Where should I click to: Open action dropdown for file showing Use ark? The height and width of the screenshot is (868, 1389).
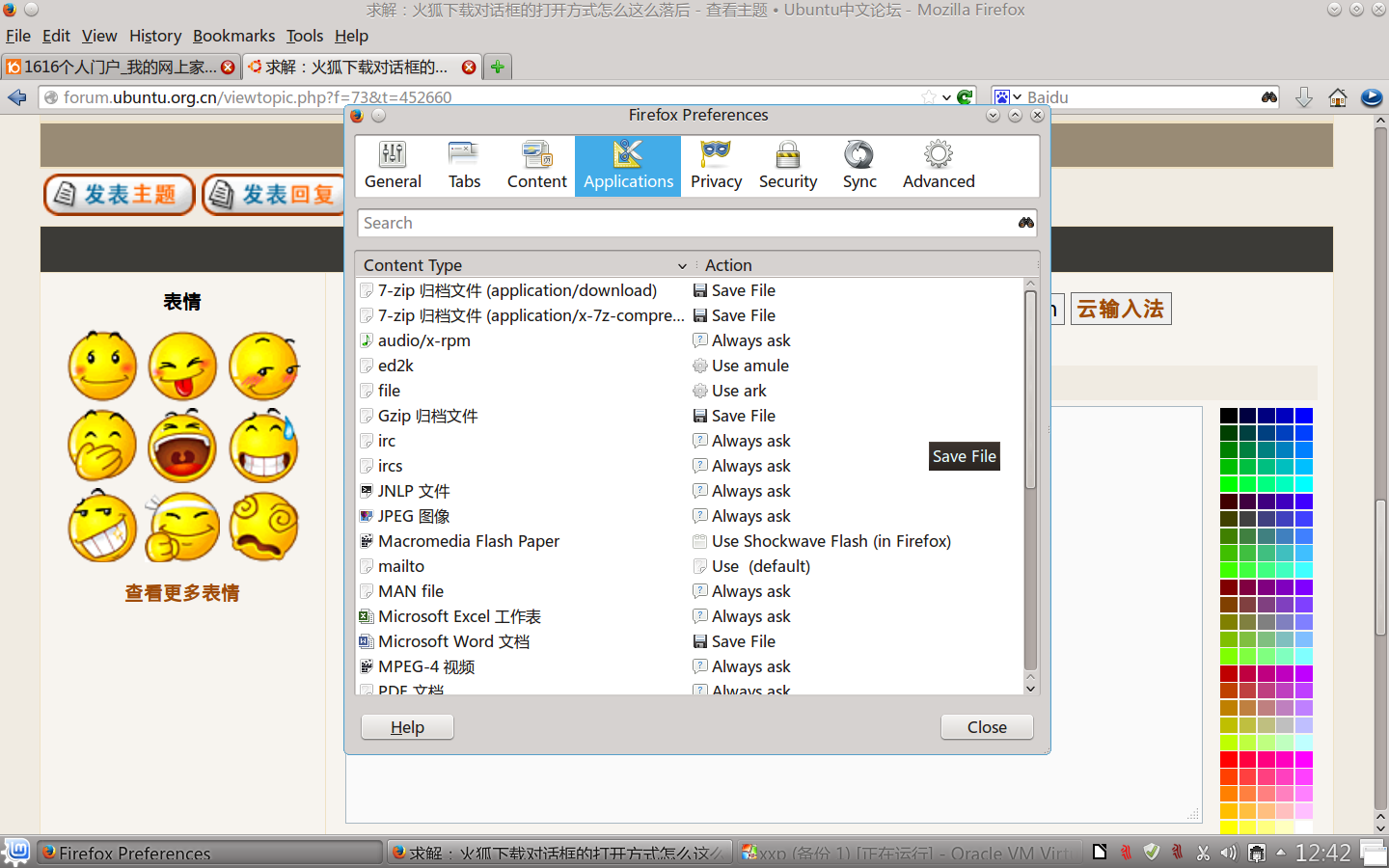point(857,391)
